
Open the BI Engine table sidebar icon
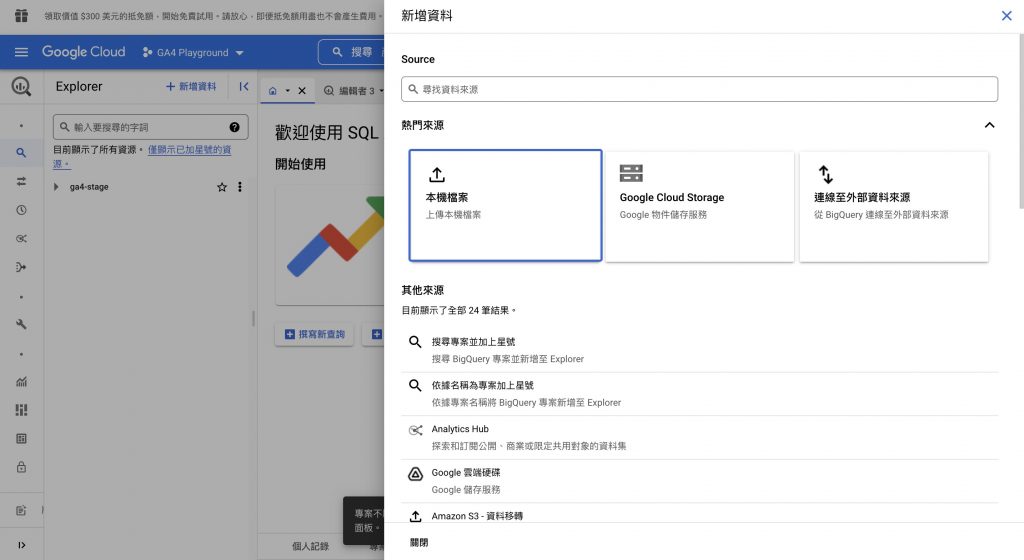click(x=21, y=439)
